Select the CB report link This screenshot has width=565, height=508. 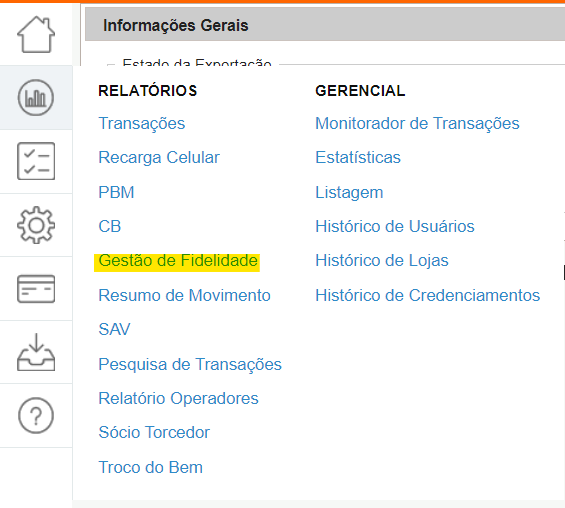tap(110, 226)
